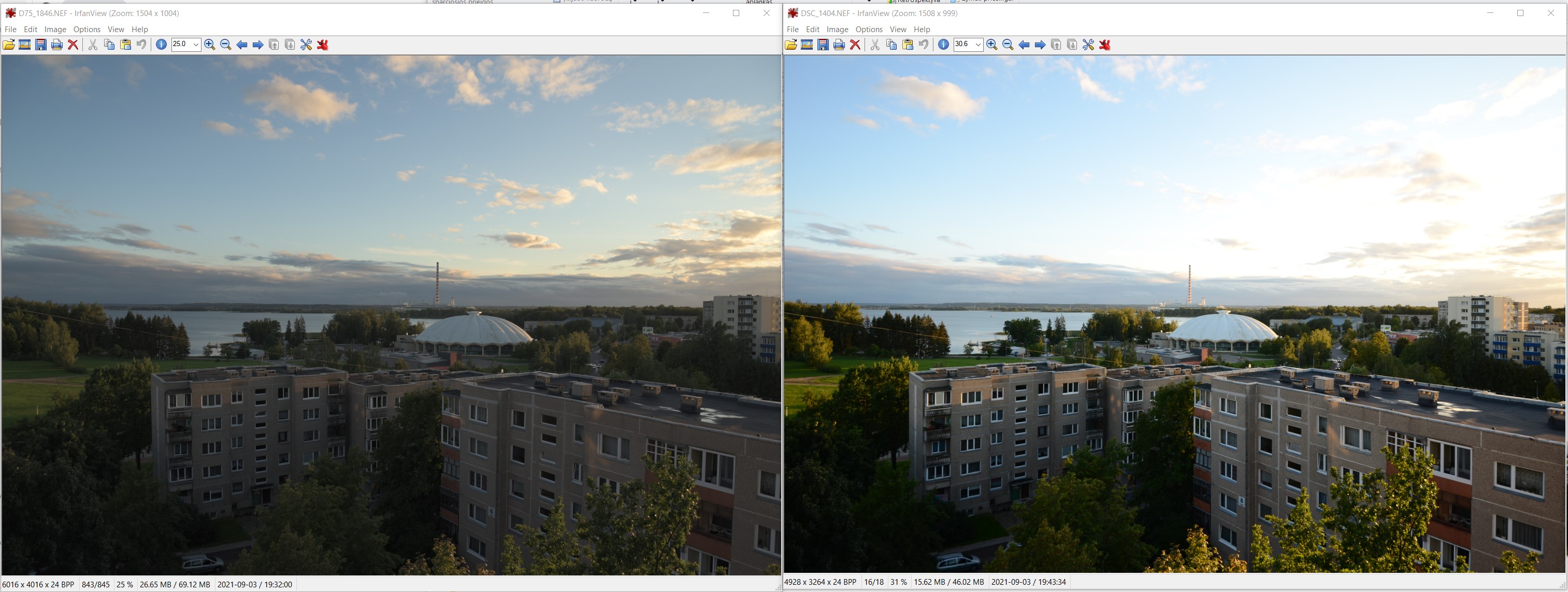Viewport: 1568px width, 592px height.
Task: Click About IrfanView red cat icon left
Action: [323, 45]
